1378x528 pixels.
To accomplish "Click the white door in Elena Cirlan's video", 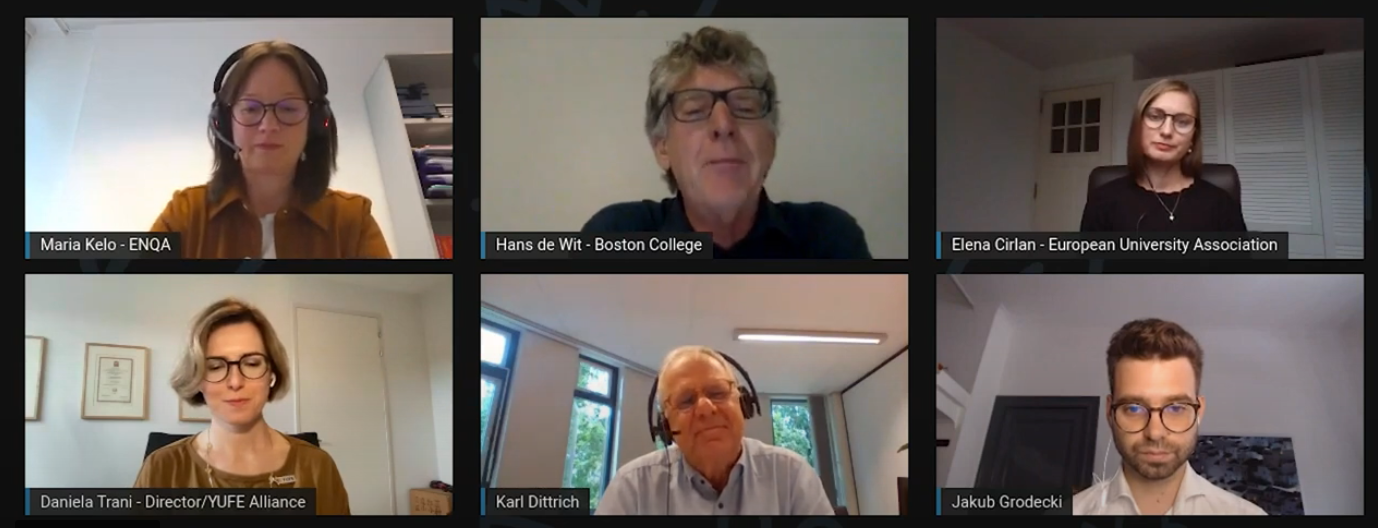I will (x=1073, y=157).
